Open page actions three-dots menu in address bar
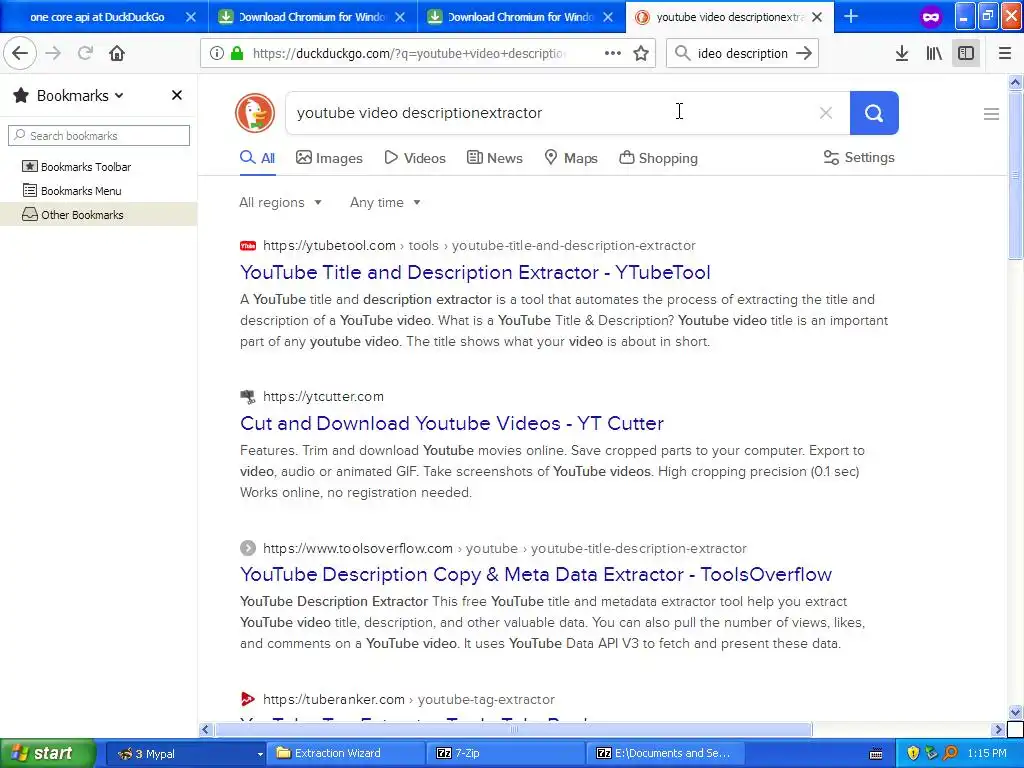1024x768 pixels. point(613,53)
